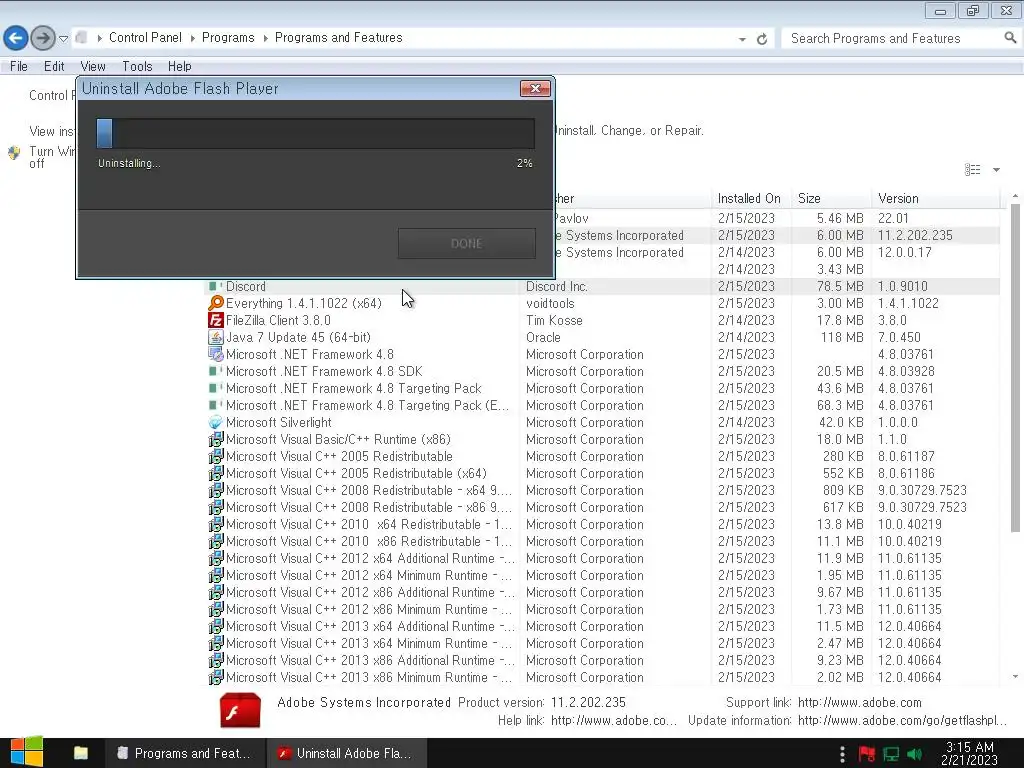Open the File menu
The height and width of the screenshot is (768, 1024).
[x=18, y=66]
